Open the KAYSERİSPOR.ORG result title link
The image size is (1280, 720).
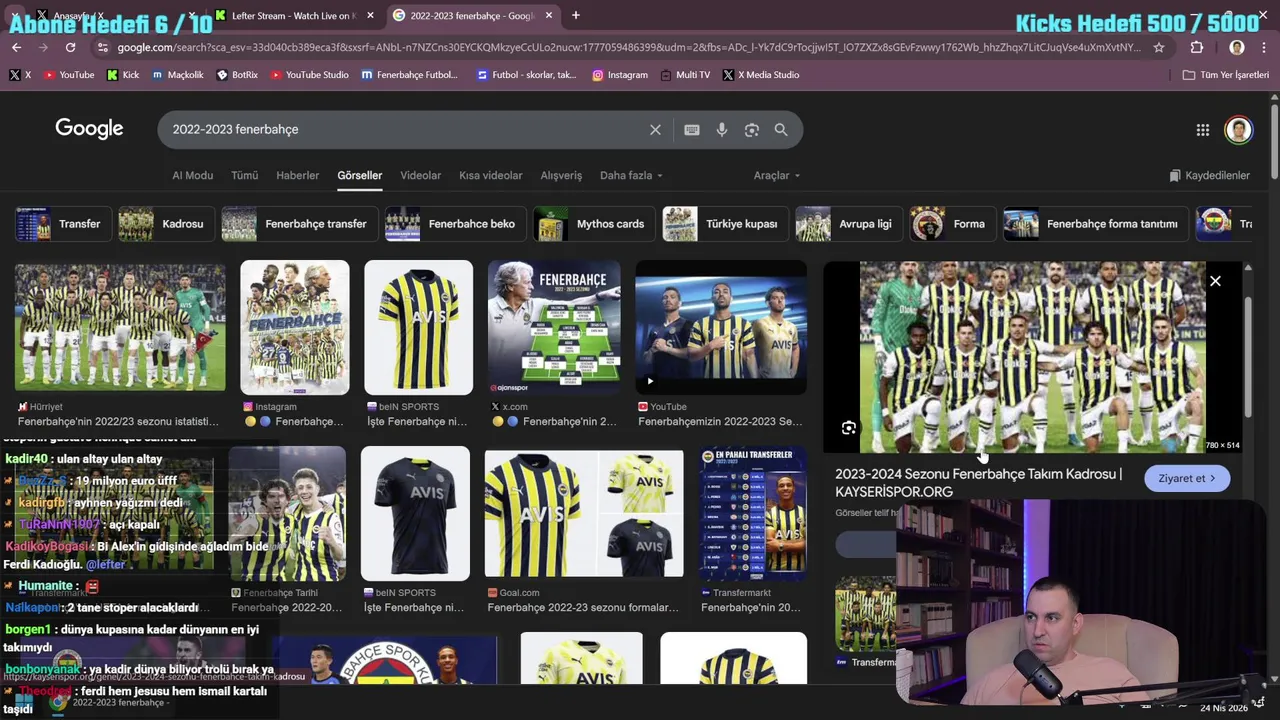pyautogui.click(x=978, y=482)
